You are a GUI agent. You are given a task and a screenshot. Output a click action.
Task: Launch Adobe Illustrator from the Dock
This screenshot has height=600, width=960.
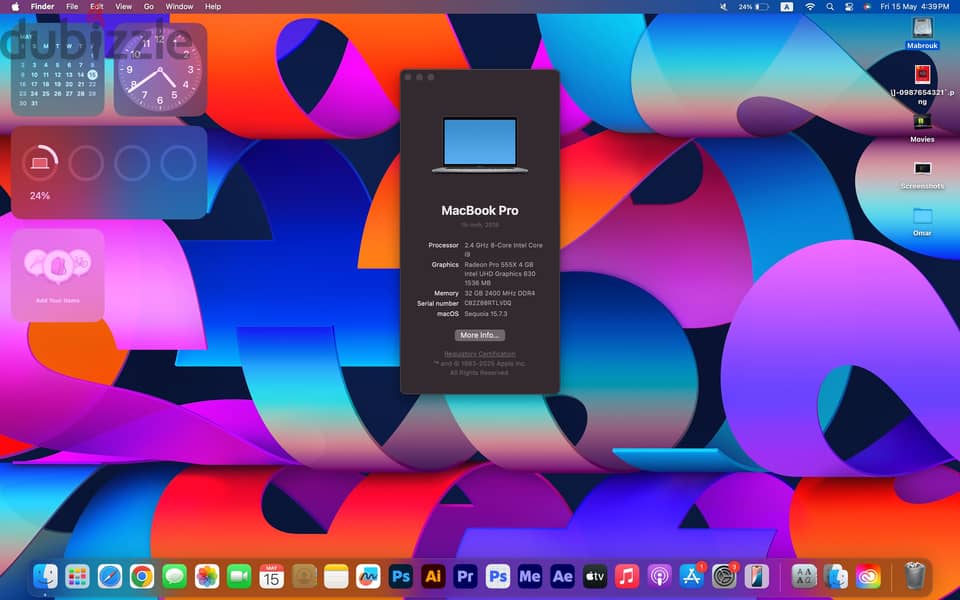pyautogui.click(x=433, y=576)
